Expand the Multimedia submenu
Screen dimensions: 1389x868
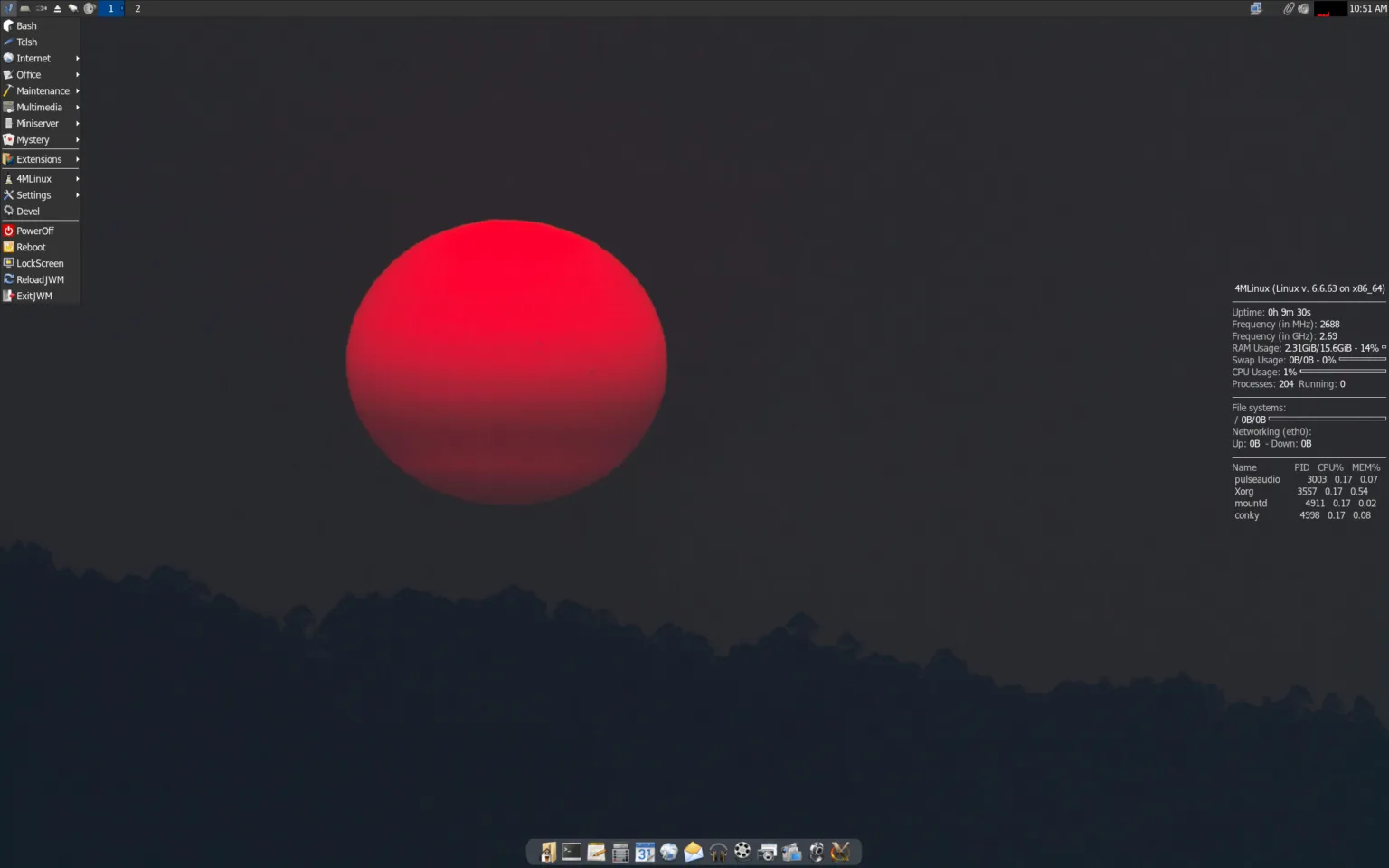[x=40, y=107]
